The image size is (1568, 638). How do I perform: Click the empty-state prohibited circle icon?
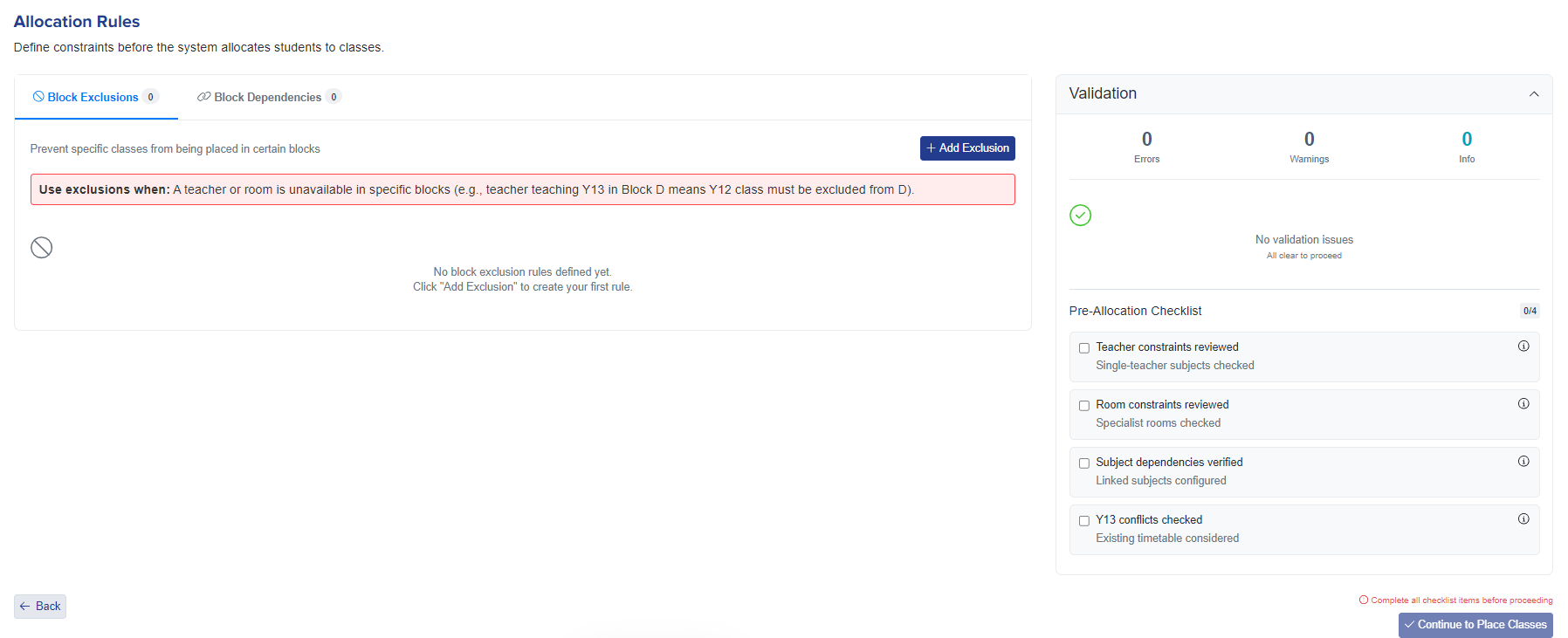[42, 248]
